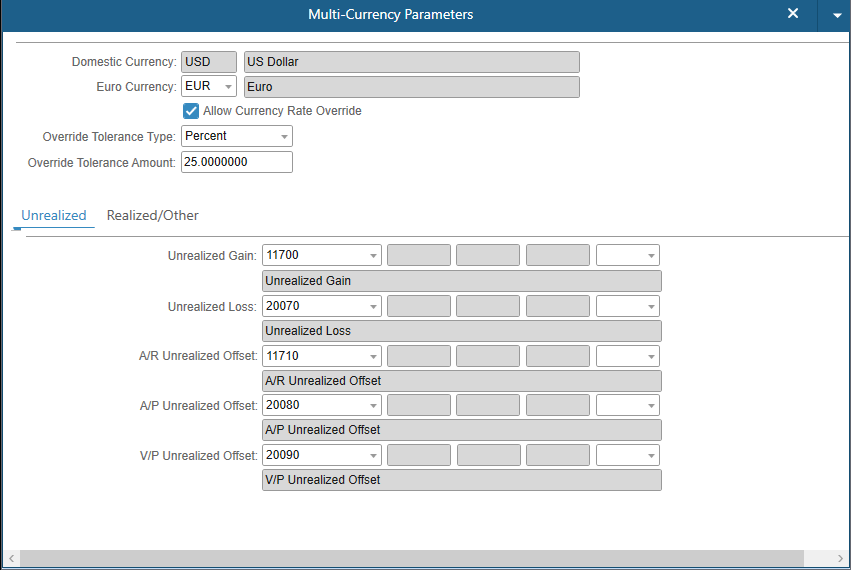The width and height of the screenshot is (851, 570).
Task: Click the horizontal scrollbar right arrow
Action: [840, 558]
